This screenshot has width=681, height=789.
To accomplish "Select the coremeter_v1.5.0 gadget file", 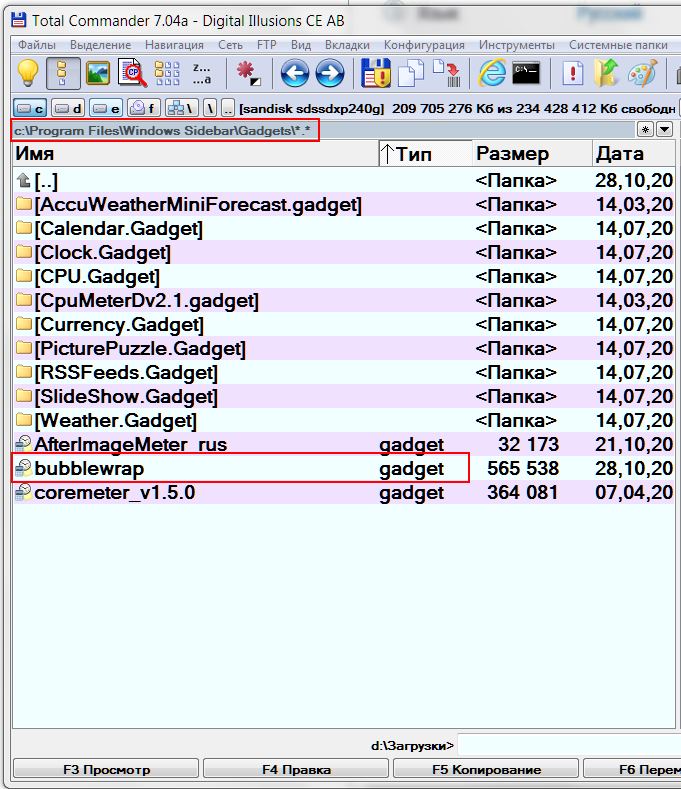I will point(343,492).
